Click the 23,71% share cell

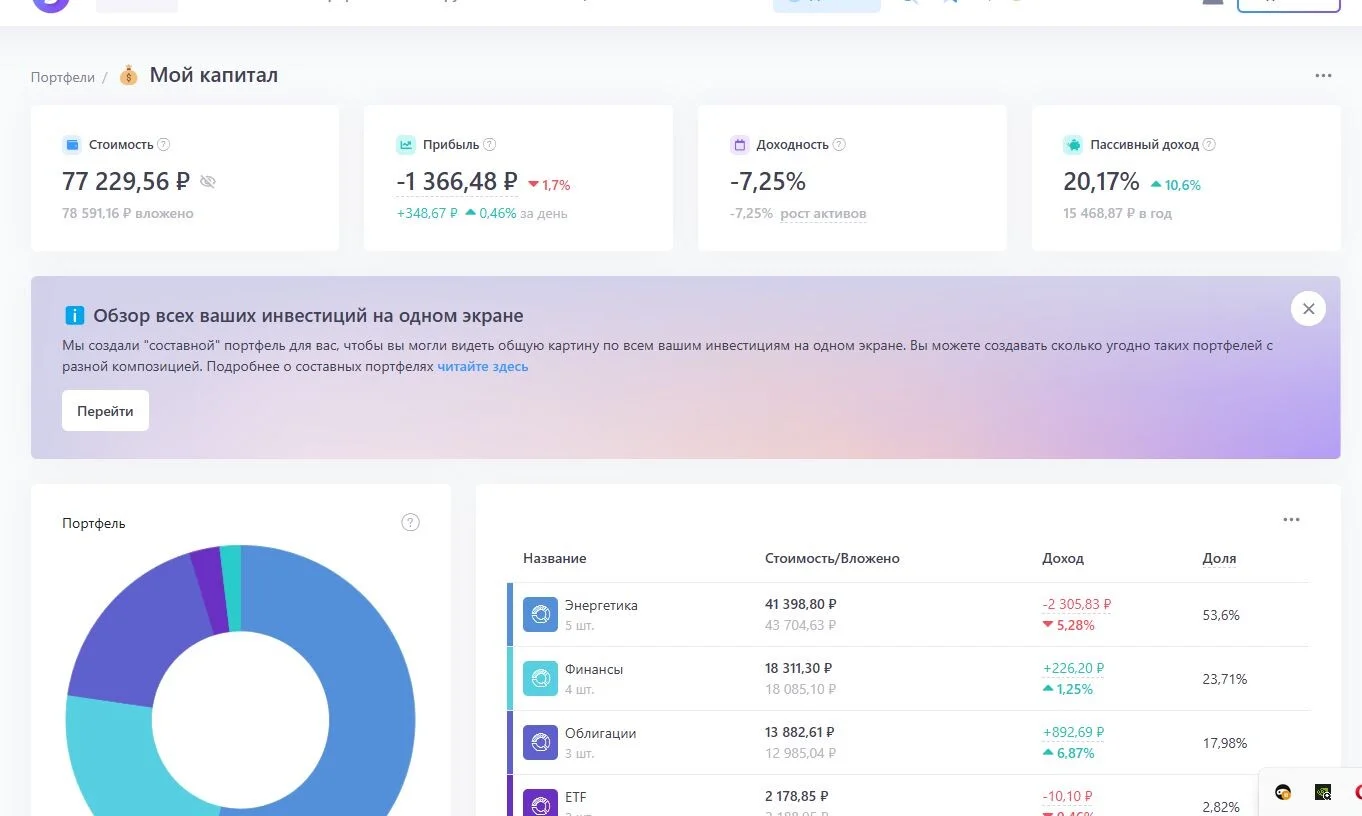[x=1225, y=679]
